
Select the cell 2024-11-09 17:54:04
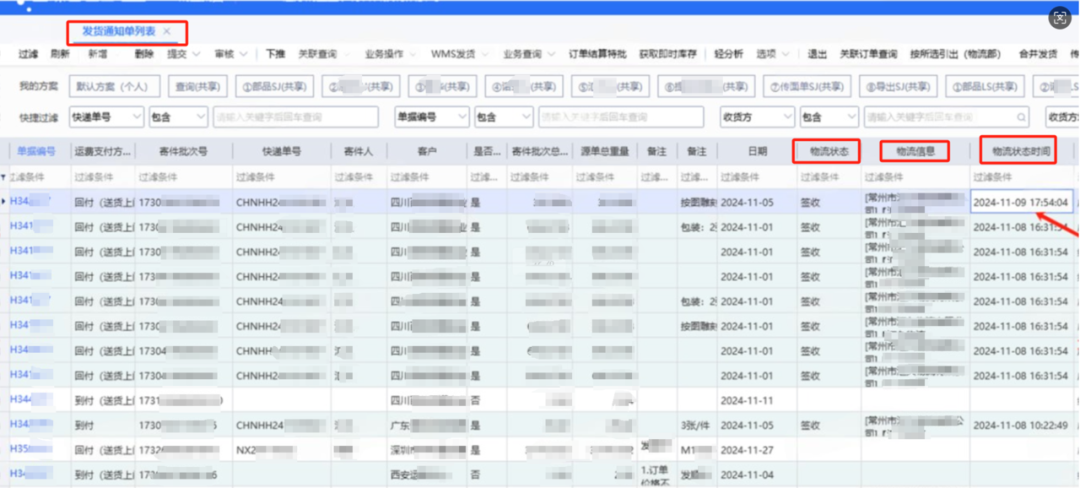coord(1021,202)
